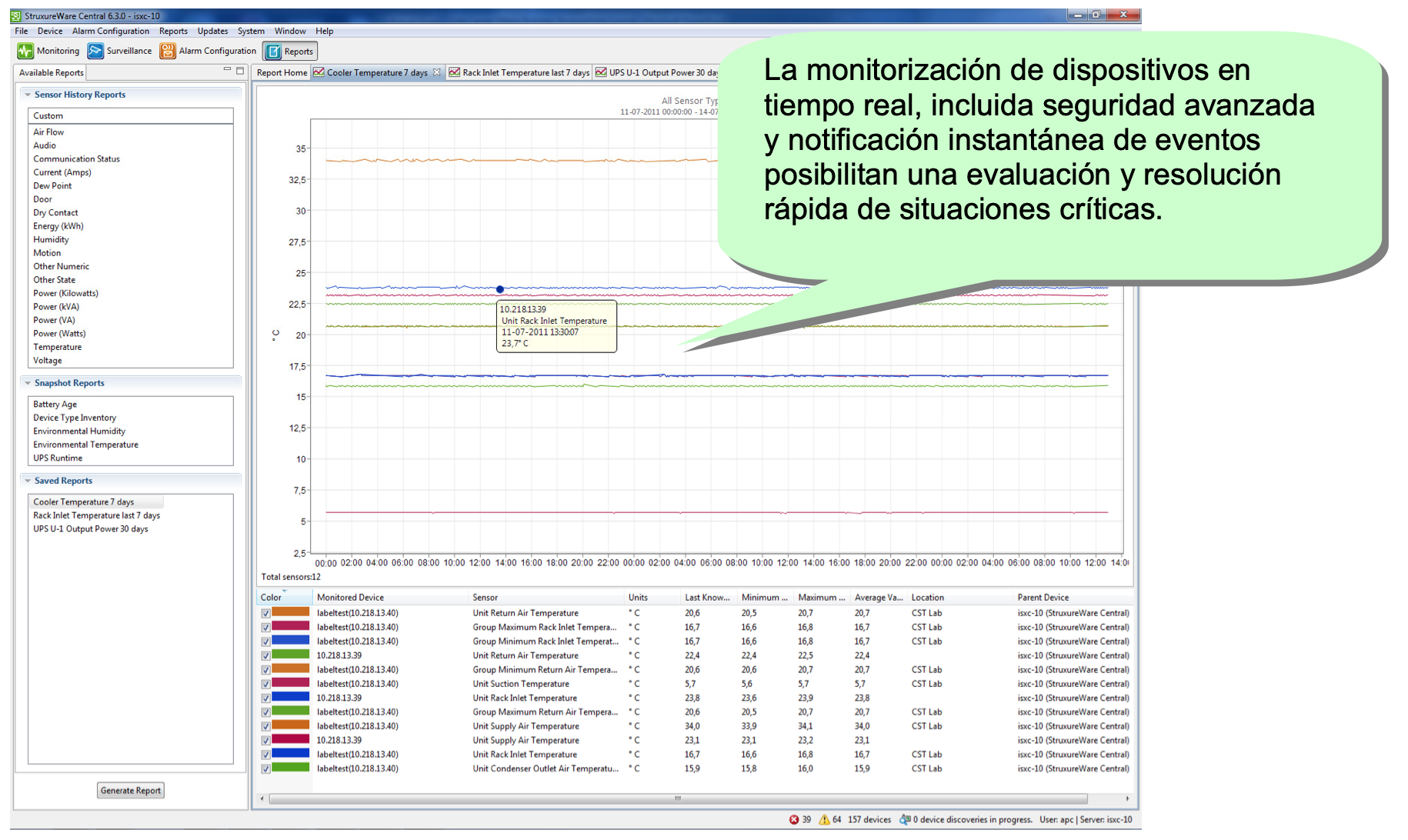Screen dimensions: 1408x840
Task: Collapse the Sensor History Reports section
Action: pyautogui.click(x=28, y=95)
